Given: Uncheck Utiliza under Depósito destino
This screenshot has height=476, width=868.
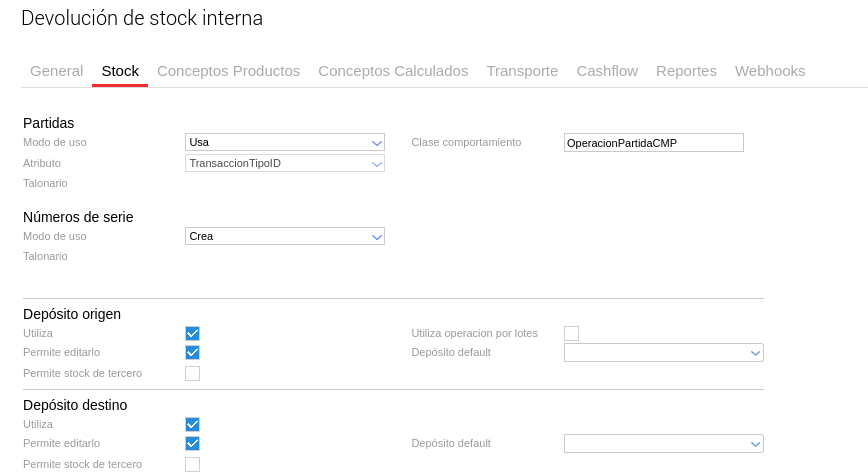Looking at the screenshot, I should tap(193, 425).
